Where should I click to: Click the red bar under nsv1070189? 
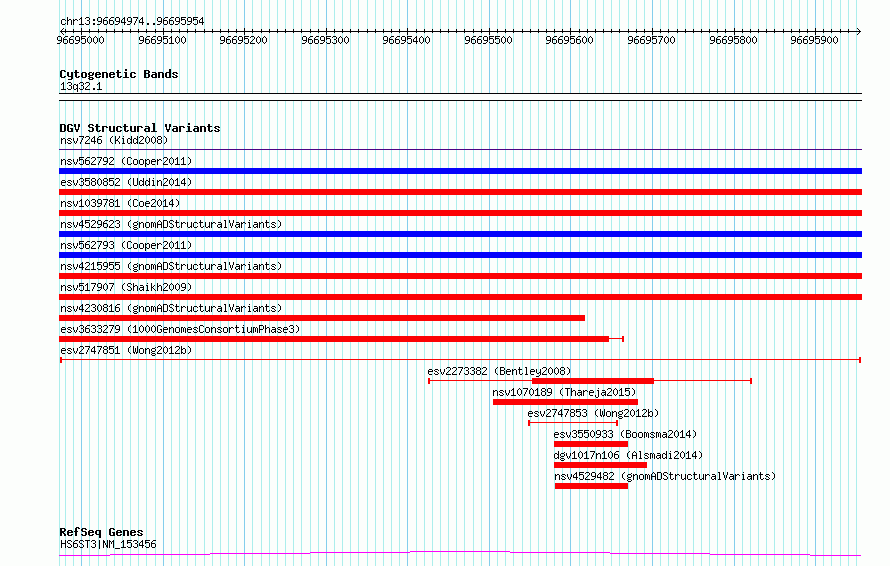coord(565,402)
